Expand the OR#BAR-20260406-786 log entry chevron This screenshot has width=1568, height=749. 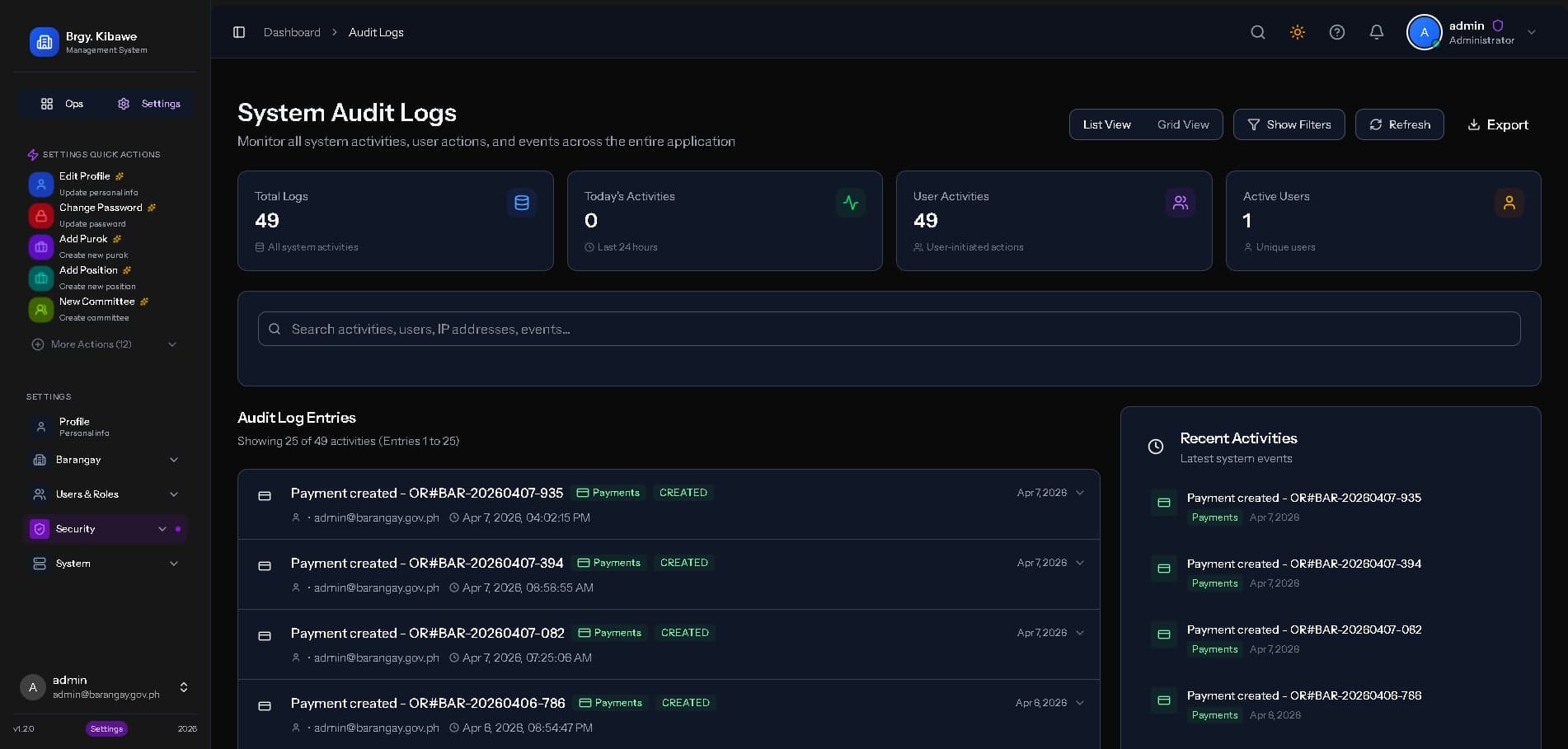point(1080,703)
